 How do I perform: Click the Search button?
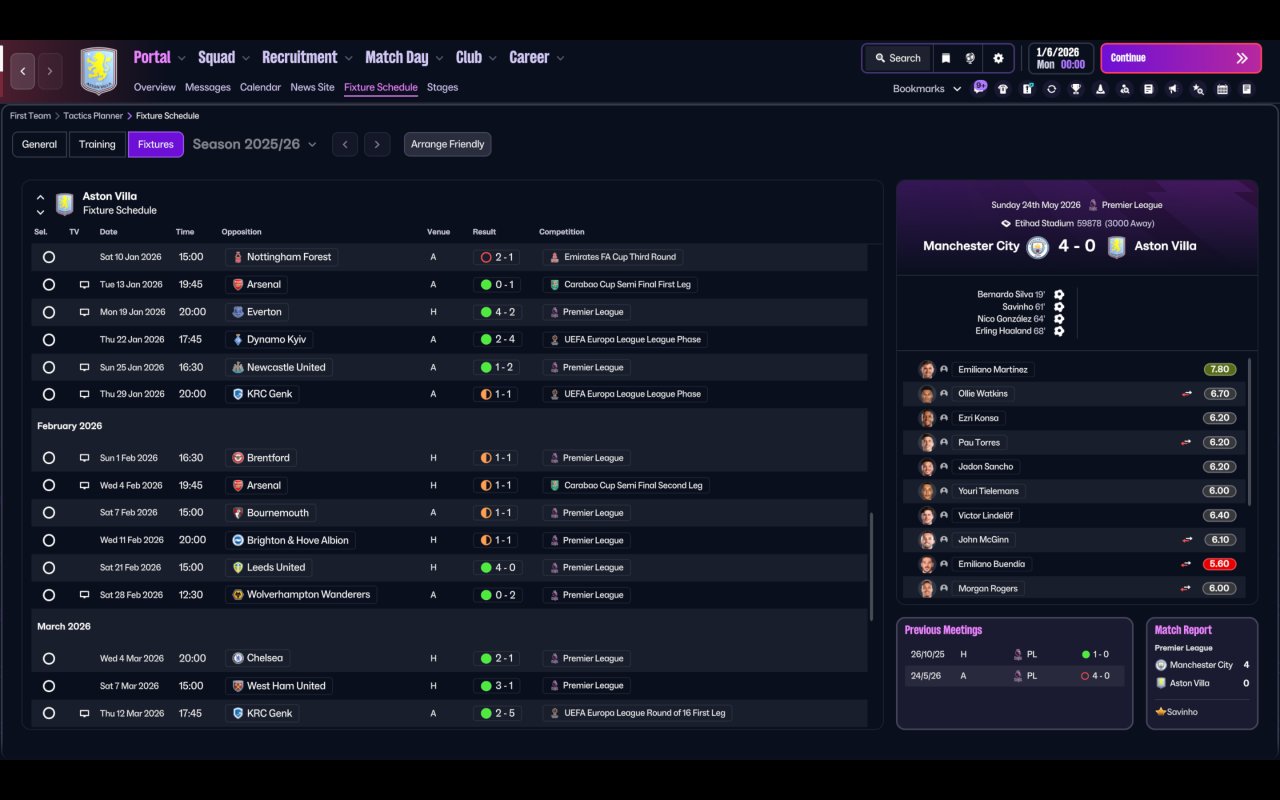(x=897, y=58)
